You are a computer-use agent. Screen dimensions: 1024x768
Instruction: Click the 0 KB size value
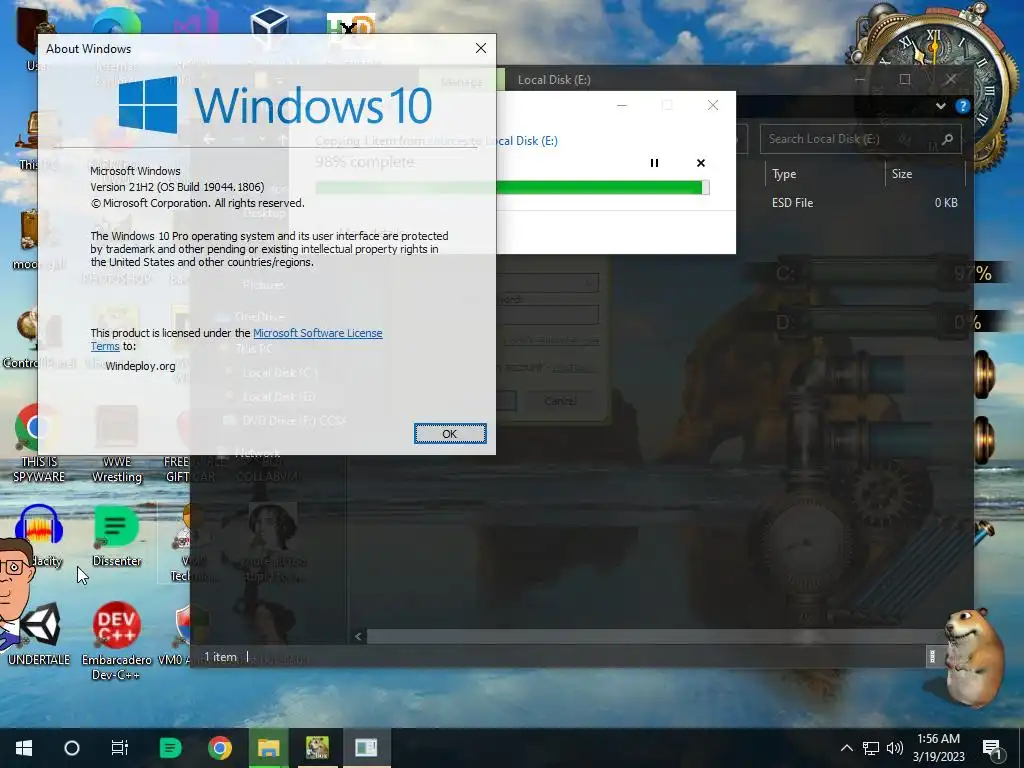tap(946, 202)
